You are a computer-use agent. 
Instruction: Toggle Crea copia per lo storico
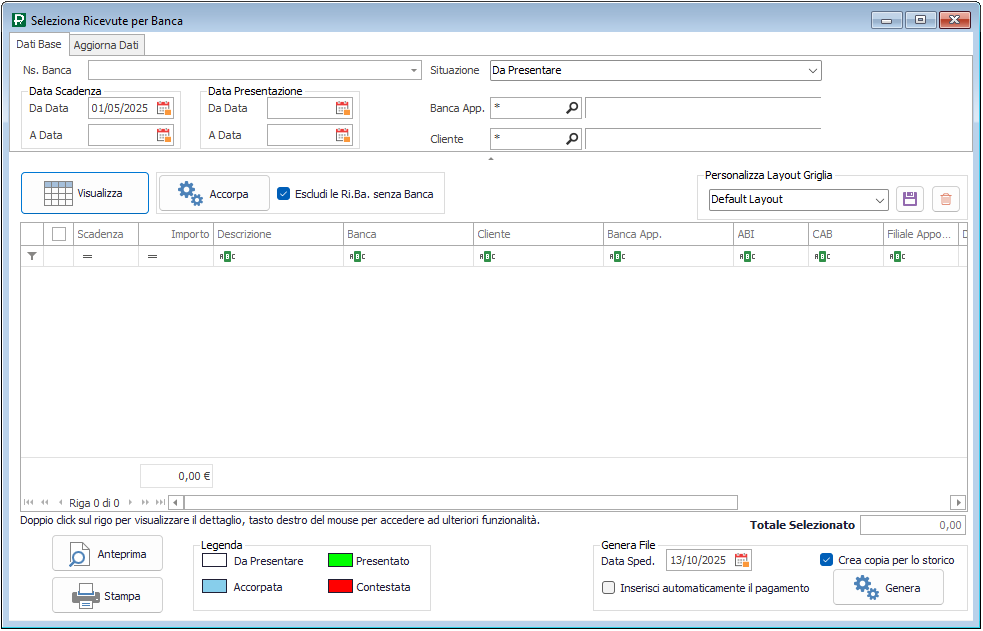pos(826,560)
